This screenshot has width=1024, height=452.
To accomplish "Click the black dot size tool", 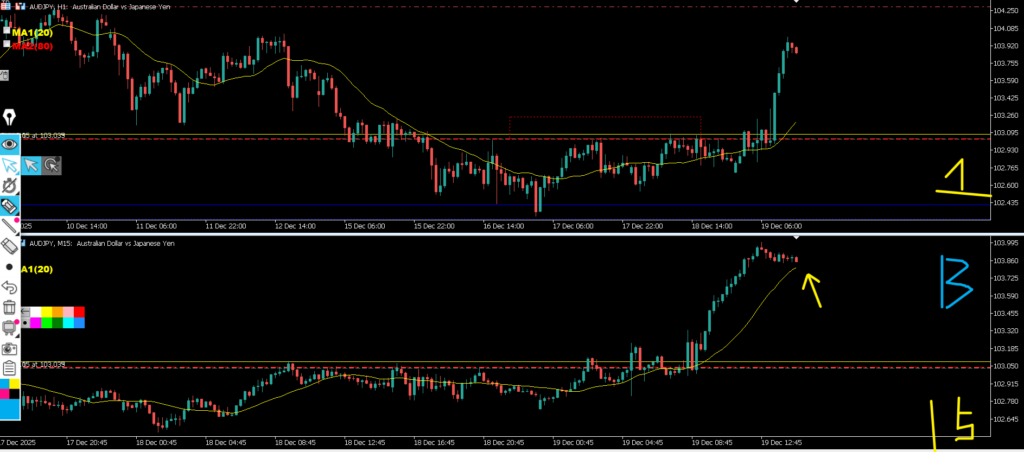I will pos(10,267).
